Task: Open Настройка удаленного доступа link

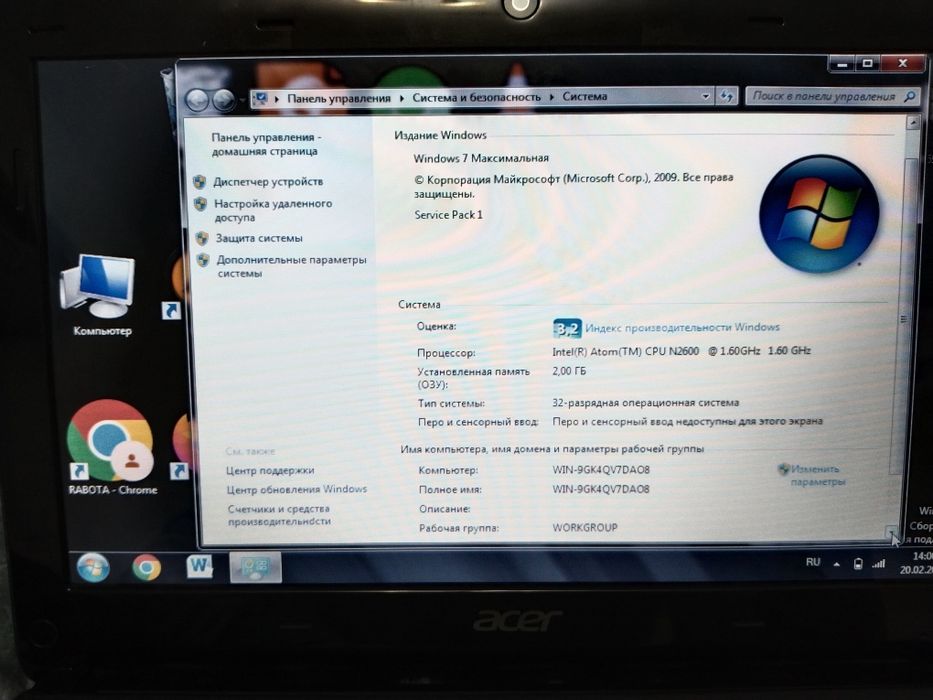Action: tap(273, 210)
